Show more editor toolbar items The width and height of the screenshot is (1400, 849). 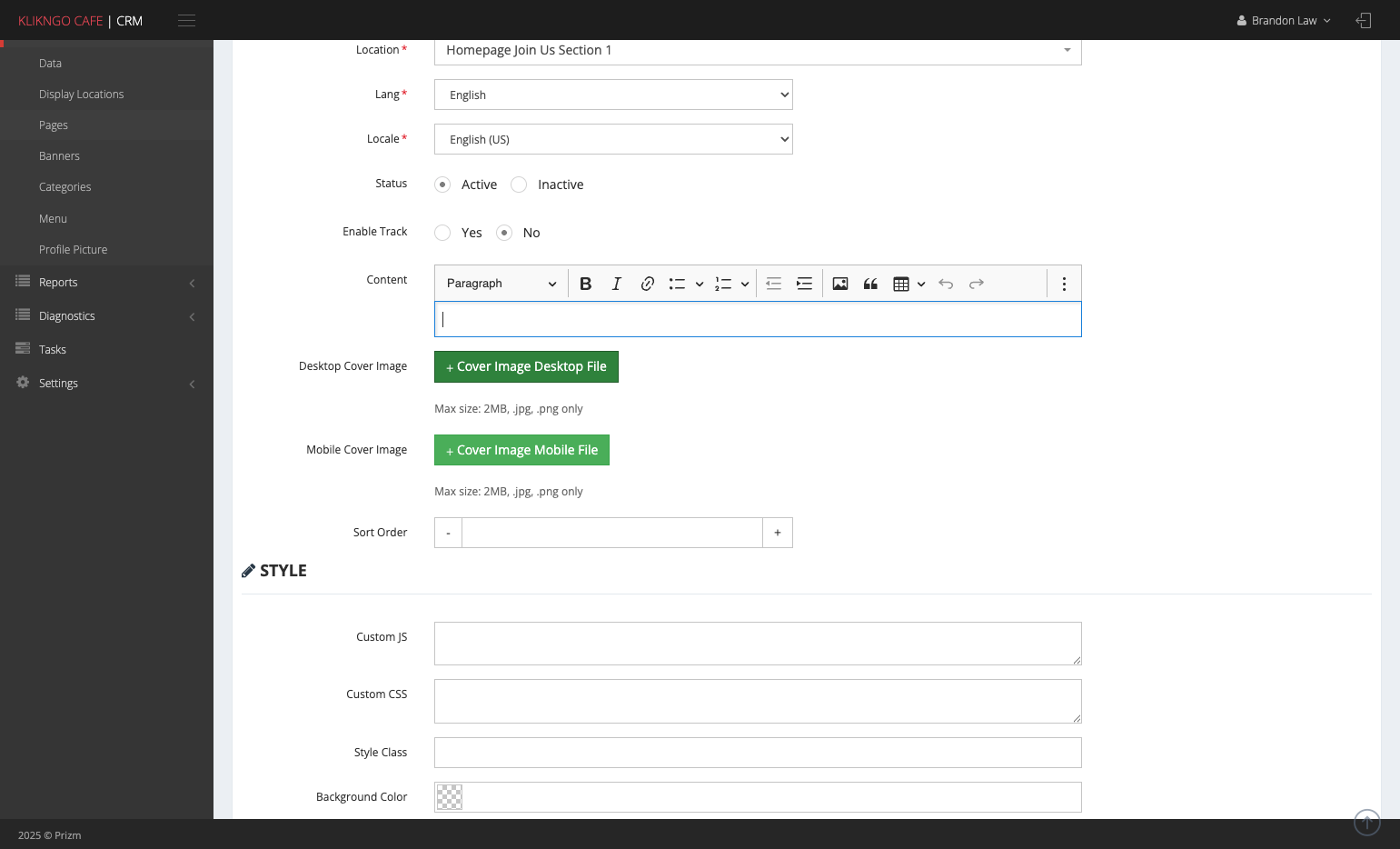pos(1064,284)
